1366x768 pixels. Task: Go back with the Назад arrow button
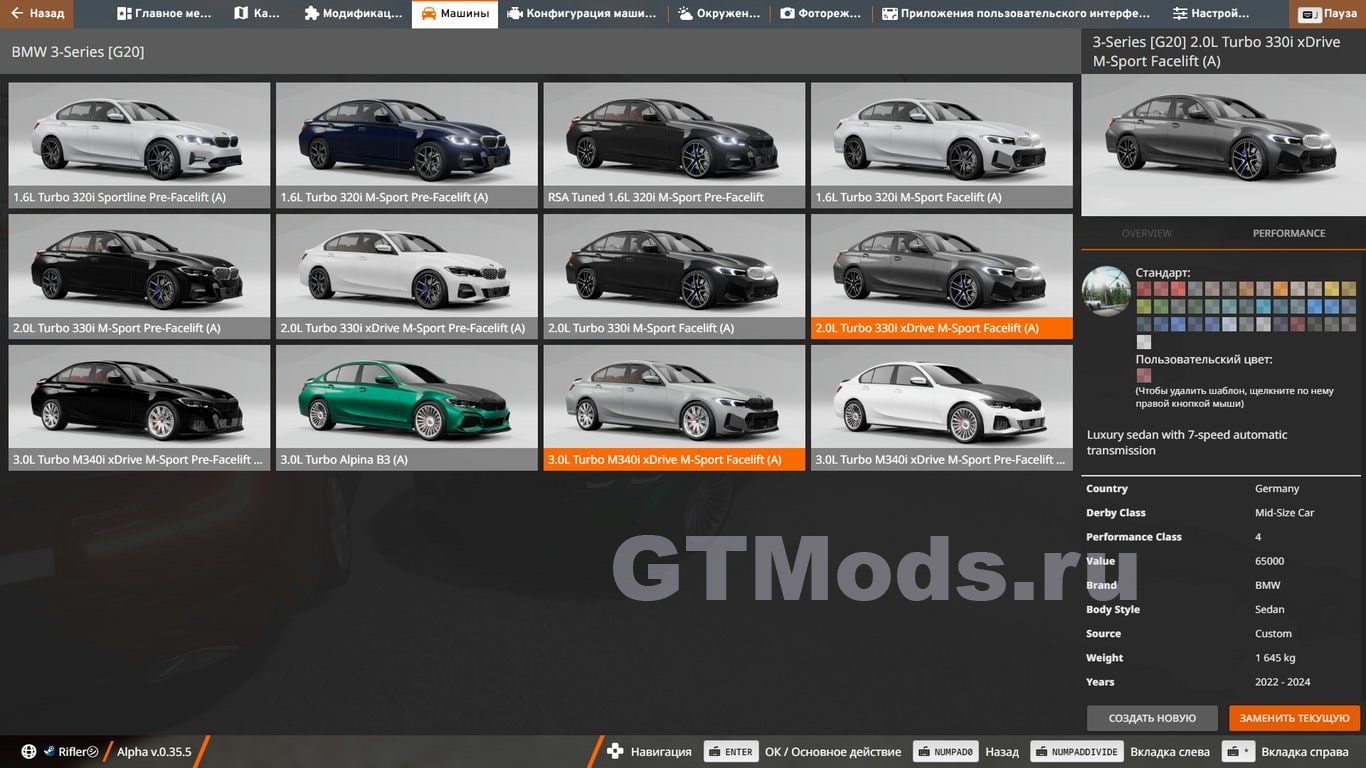coord(37,14)
